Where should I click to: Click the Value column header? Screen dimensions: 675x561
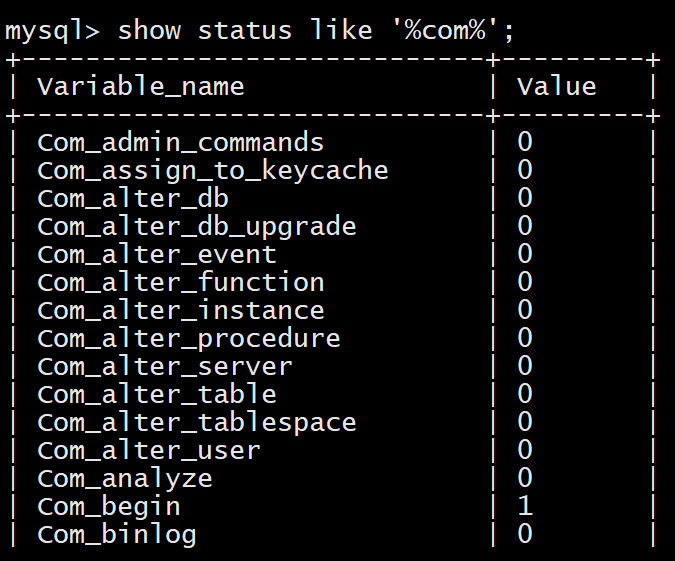(x=556, y=86)
